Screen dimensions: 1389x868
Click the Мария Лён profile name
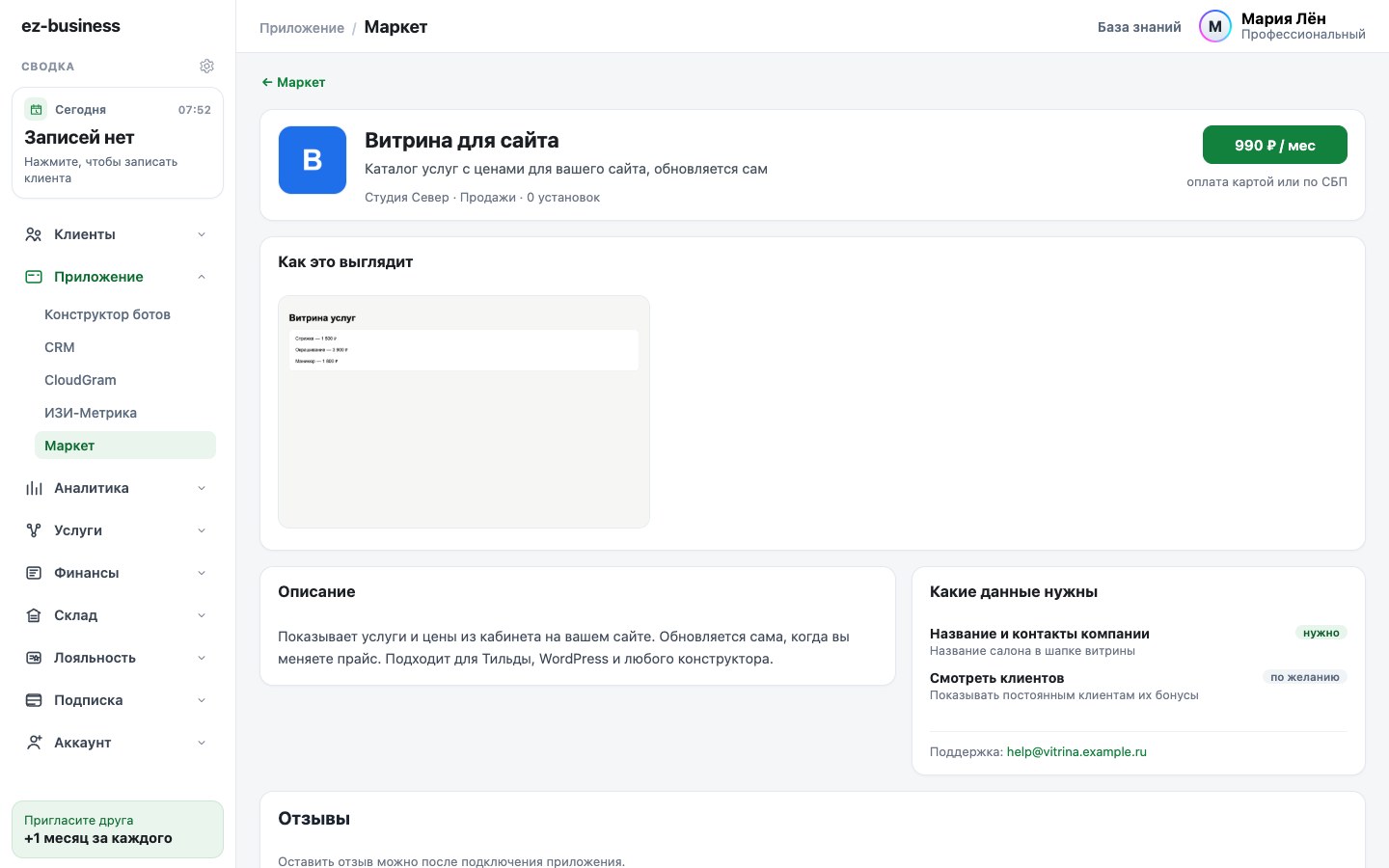coord(1284,18)
